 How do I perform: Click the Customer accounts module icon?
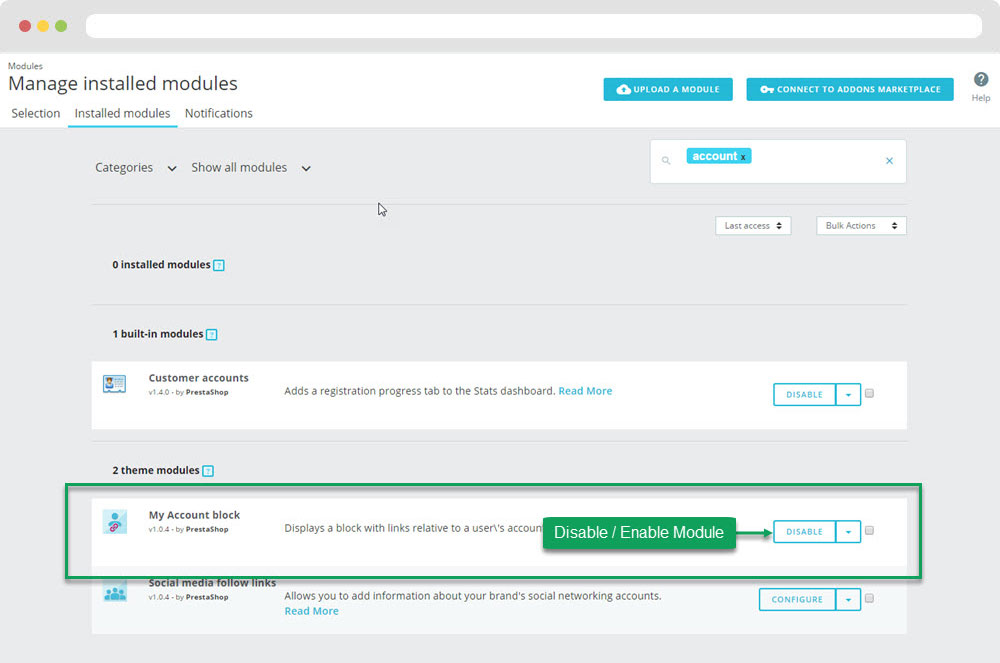tap(114, 384)
